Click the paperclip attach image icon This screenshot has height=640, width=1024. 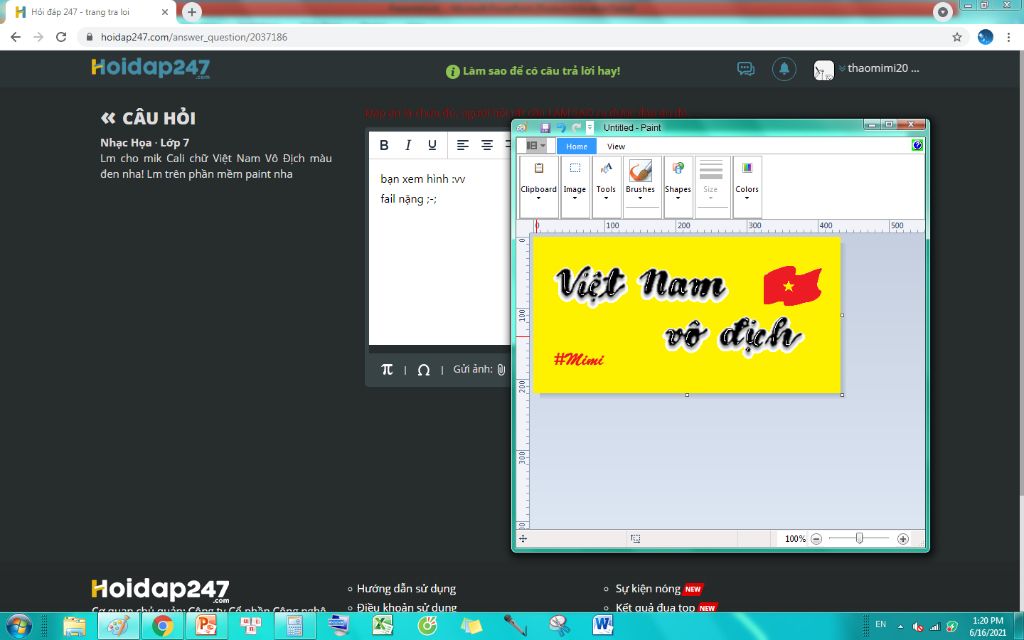tap(501, 370)
